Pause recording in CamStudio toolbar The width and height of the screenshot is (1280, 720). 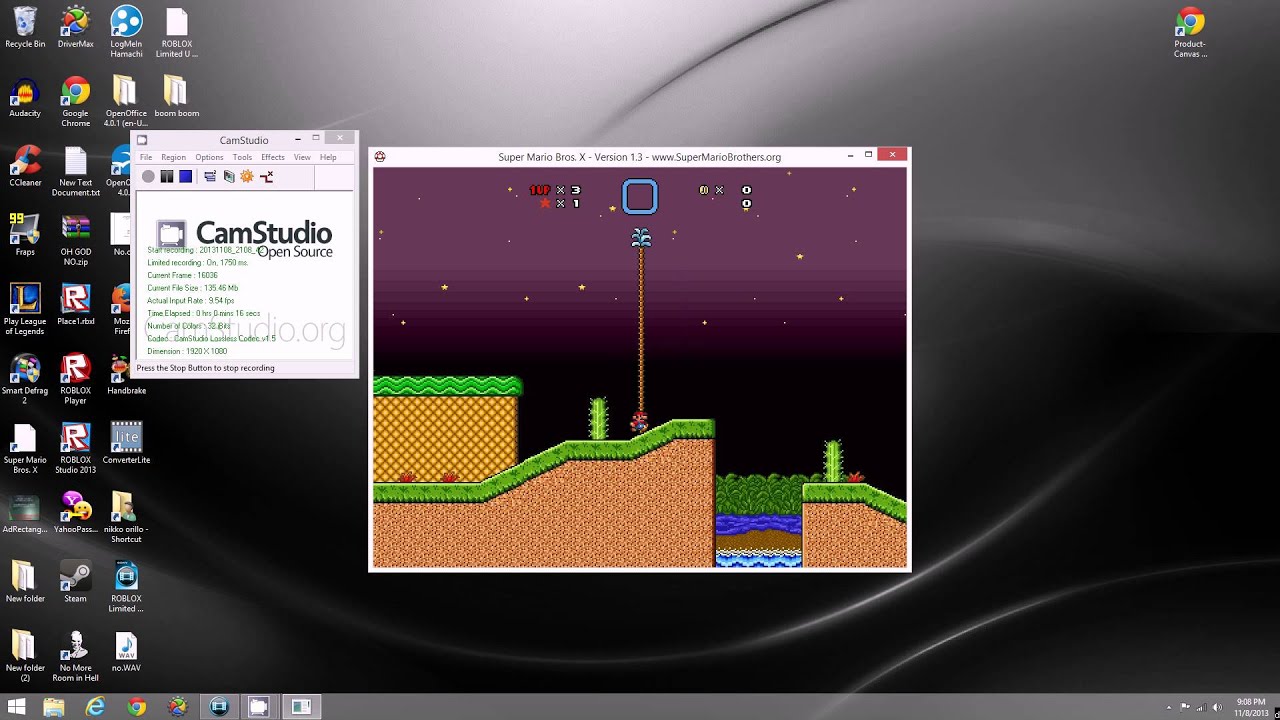click(x=167, y=176)
